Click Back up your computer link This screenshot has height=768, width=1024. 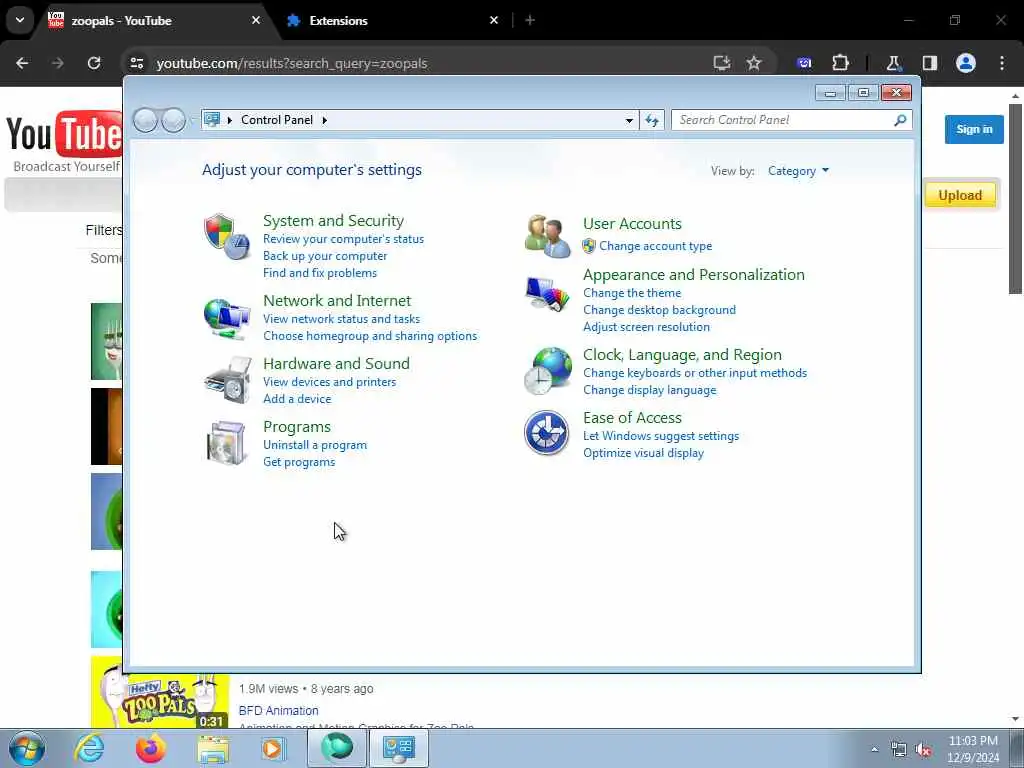325,256
